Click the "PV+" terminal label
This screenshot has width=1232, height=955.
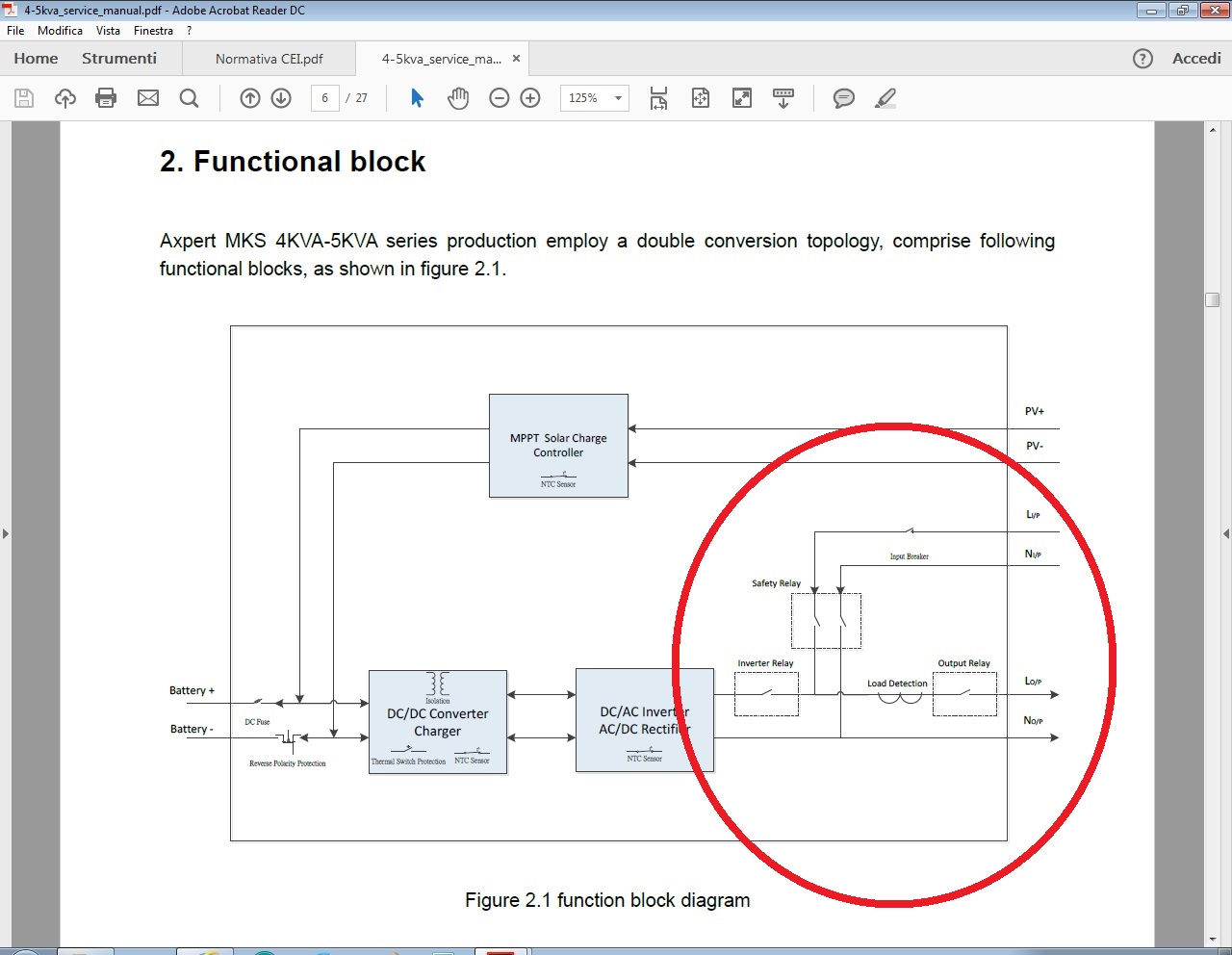[1035, 411]
